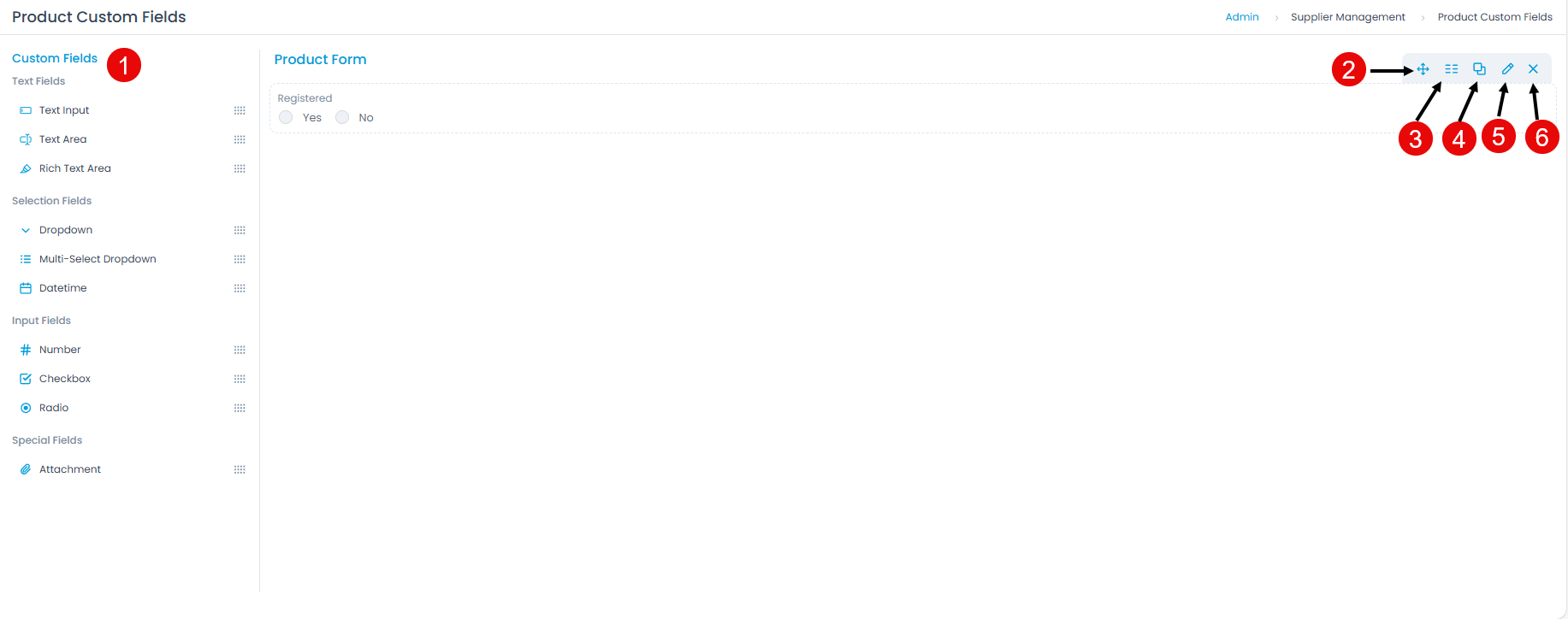This screenshot has height=619, width=1568.
Task: Select the No radio button
Action: click(x=342, y=117)
